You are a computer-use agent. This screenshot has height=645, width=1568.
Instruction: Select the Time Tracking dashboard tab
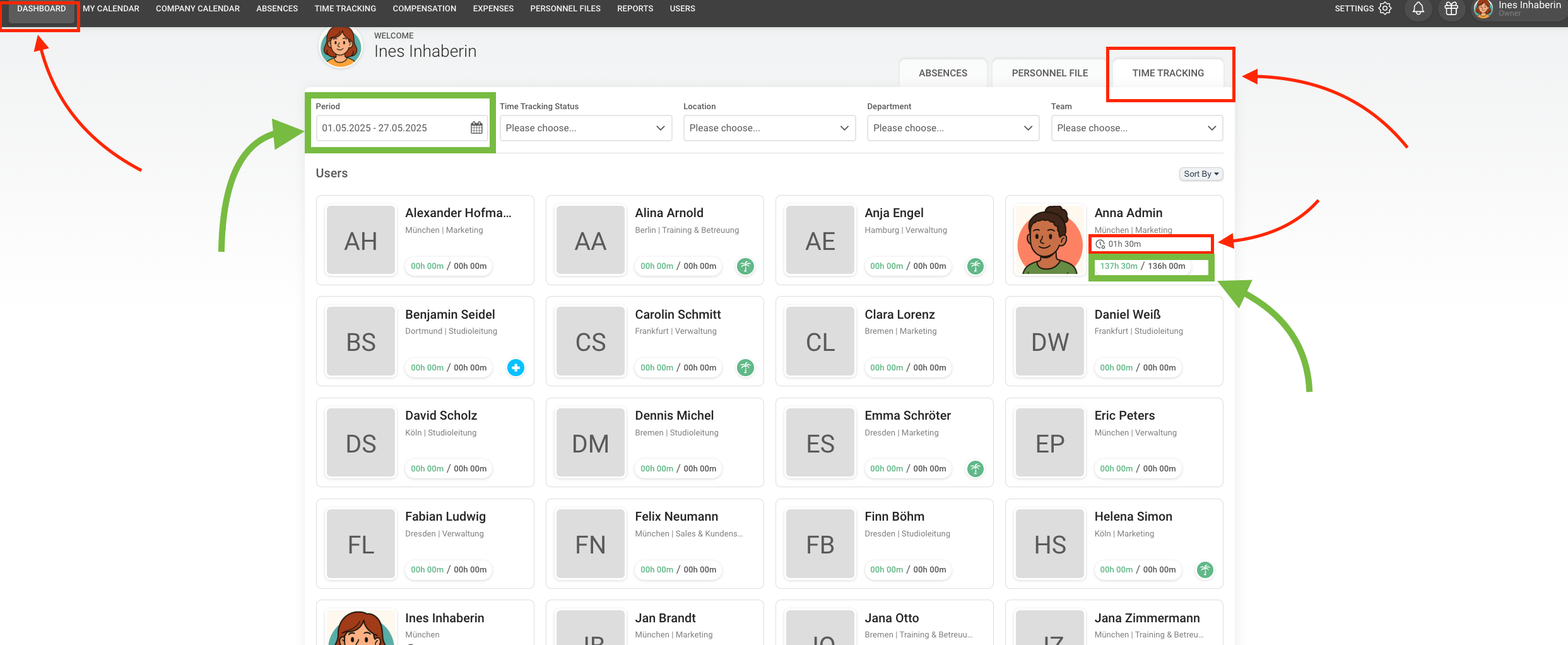[1168, 73]
